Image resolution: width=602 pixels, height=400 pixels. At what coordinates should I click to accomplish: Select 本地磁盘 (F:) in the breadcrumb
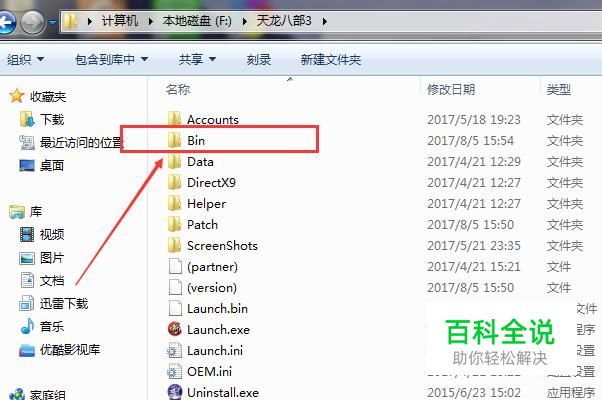tap(197, 20)
